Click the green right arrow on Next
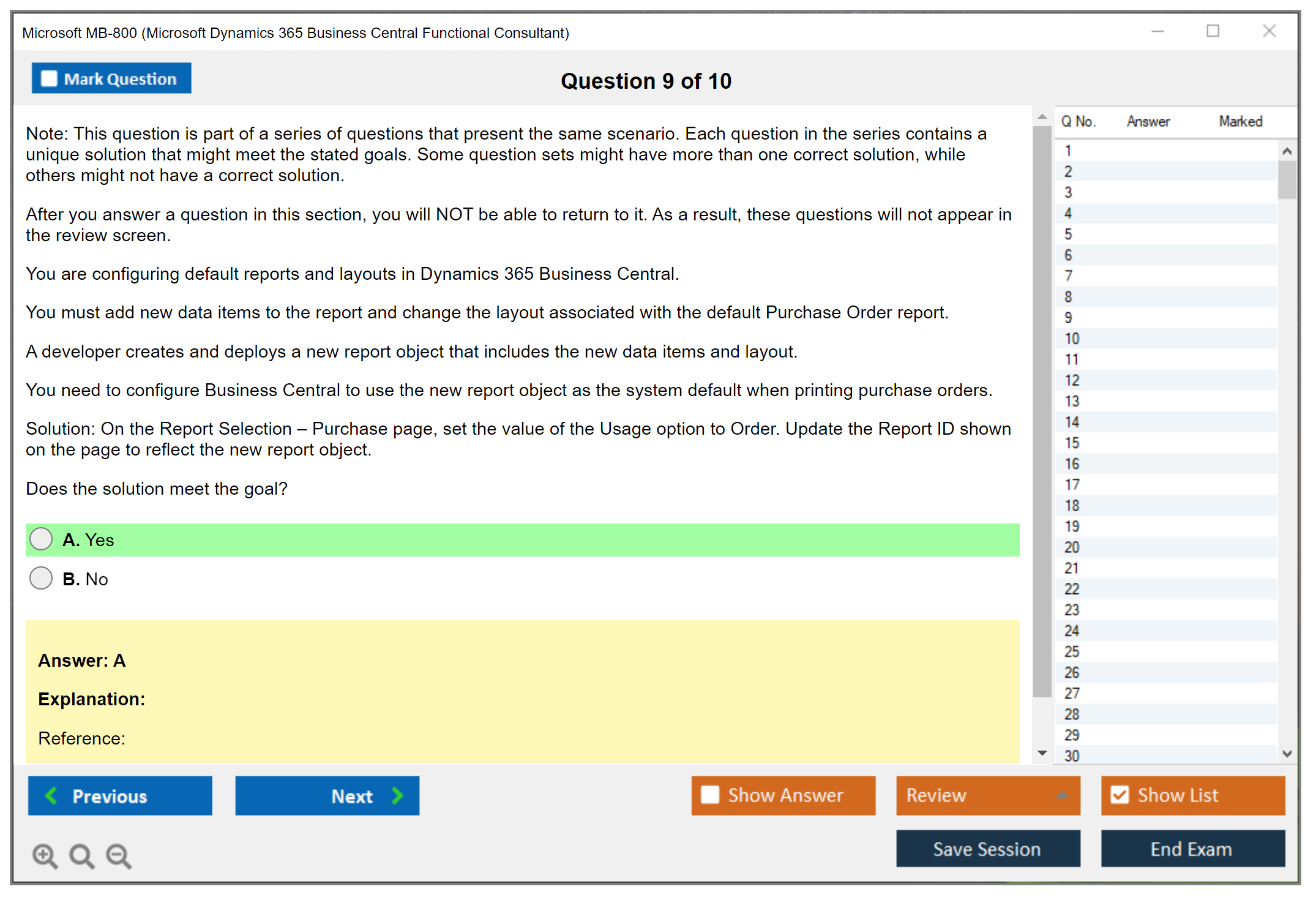 pyautogui.click(x=397, y=795)
